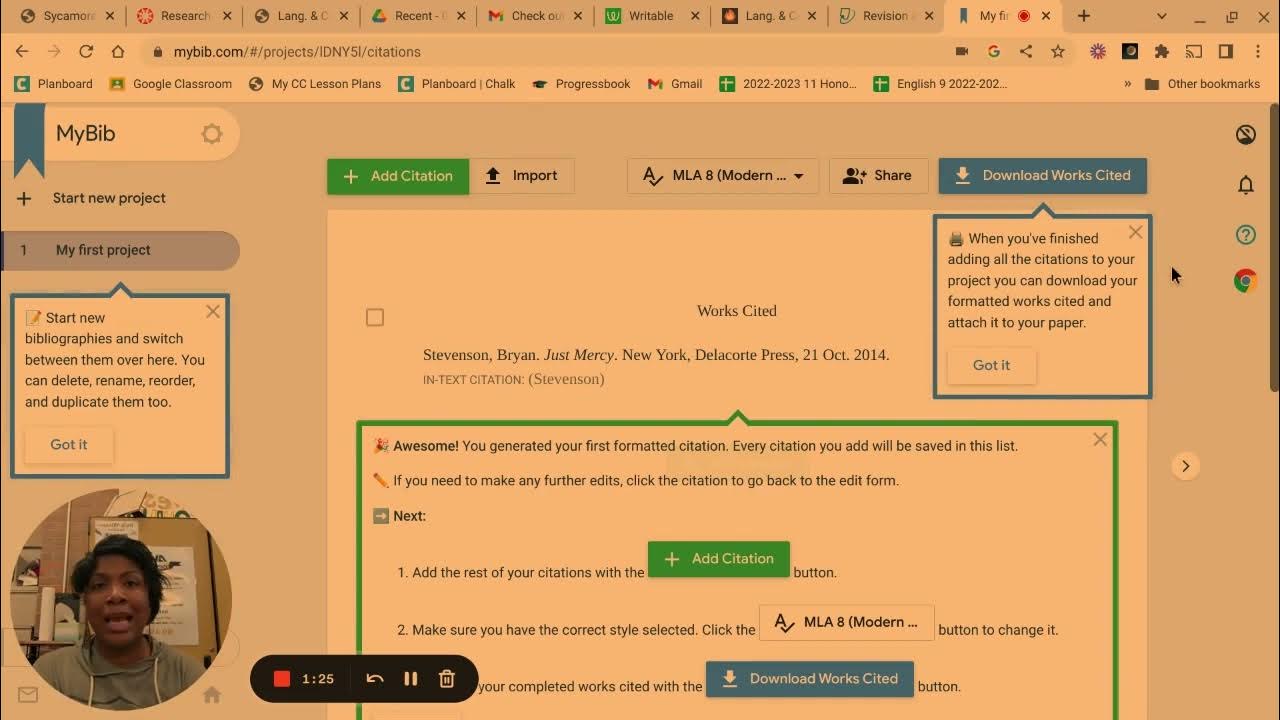
Task: Click the green Add Citation button in the toolbar
Action: click(398, 176)
